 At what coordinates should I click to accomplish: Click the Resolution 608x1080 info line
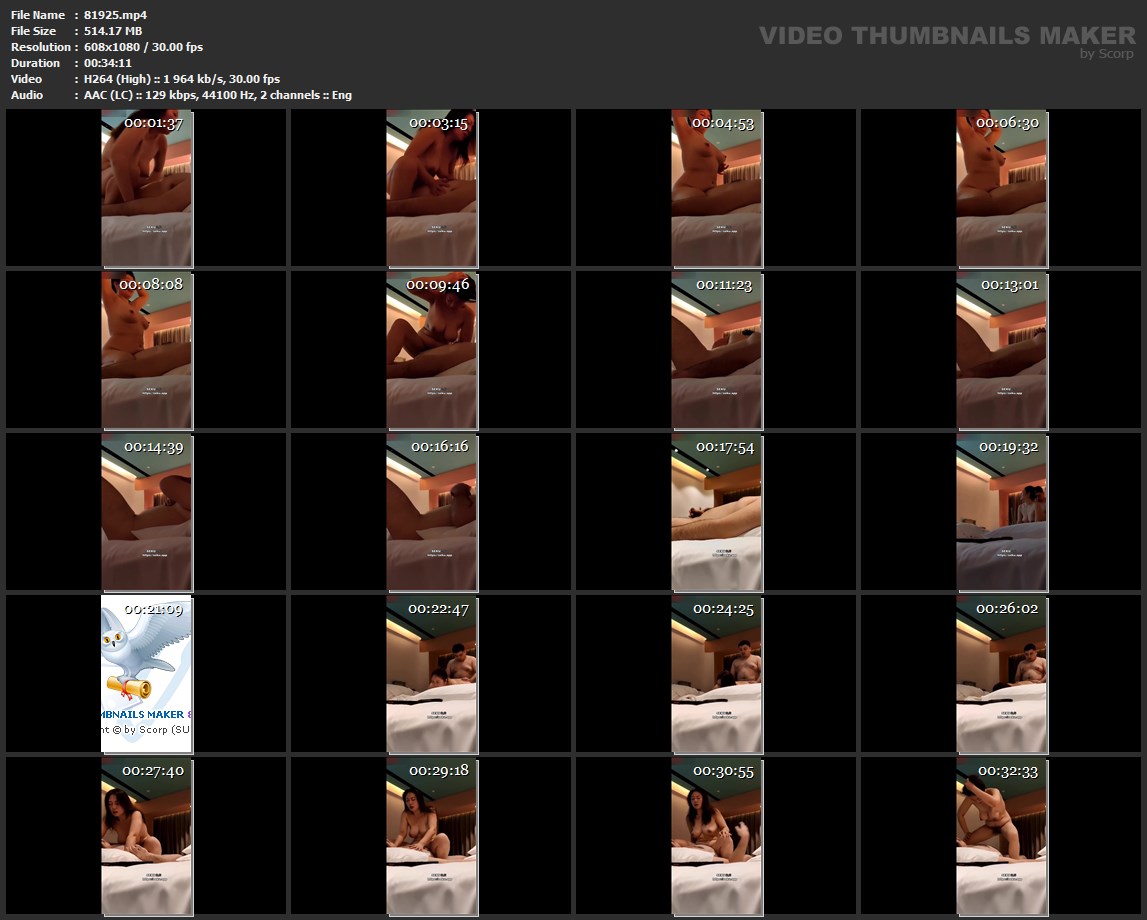click(143, 47)
